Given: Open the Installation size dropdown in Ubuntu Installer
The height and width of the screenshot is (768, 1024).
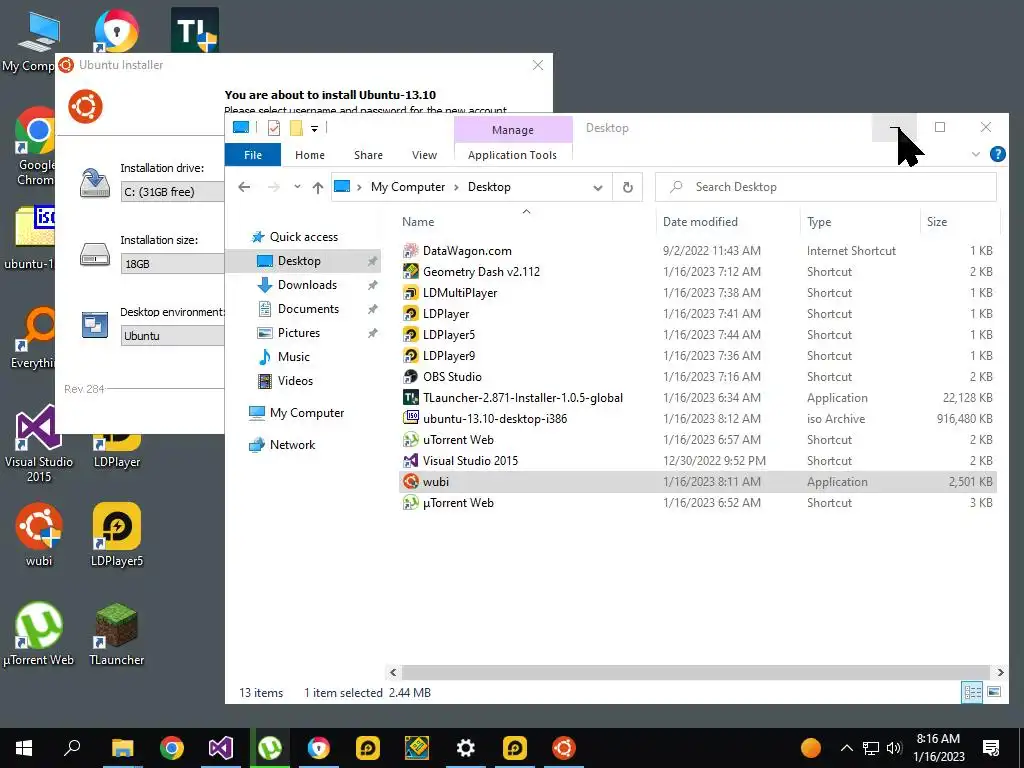Looking at the screenshot, I should pos(173,264).
